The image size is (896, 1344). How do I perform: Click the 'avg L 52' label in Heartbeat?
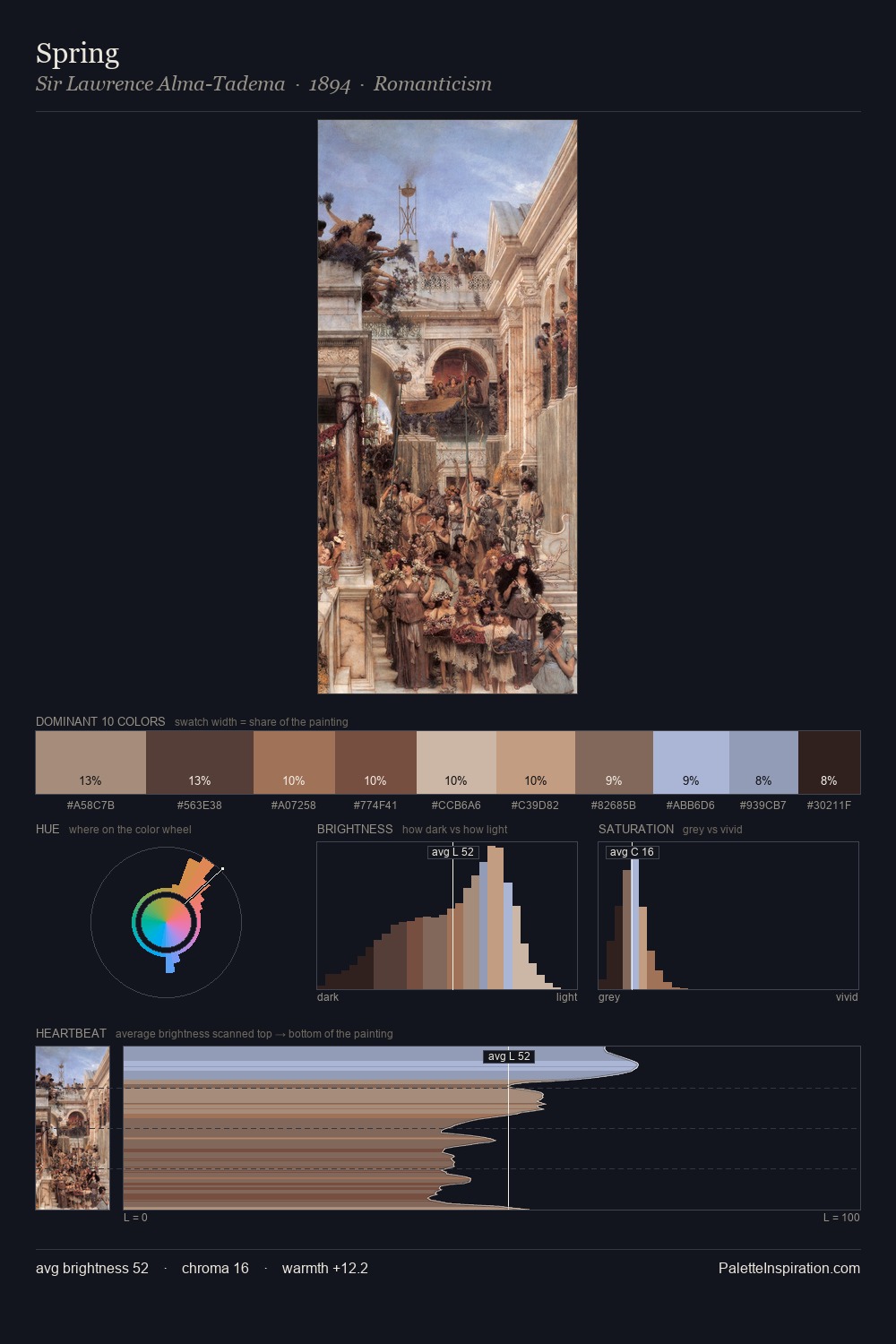(509, 1056)
